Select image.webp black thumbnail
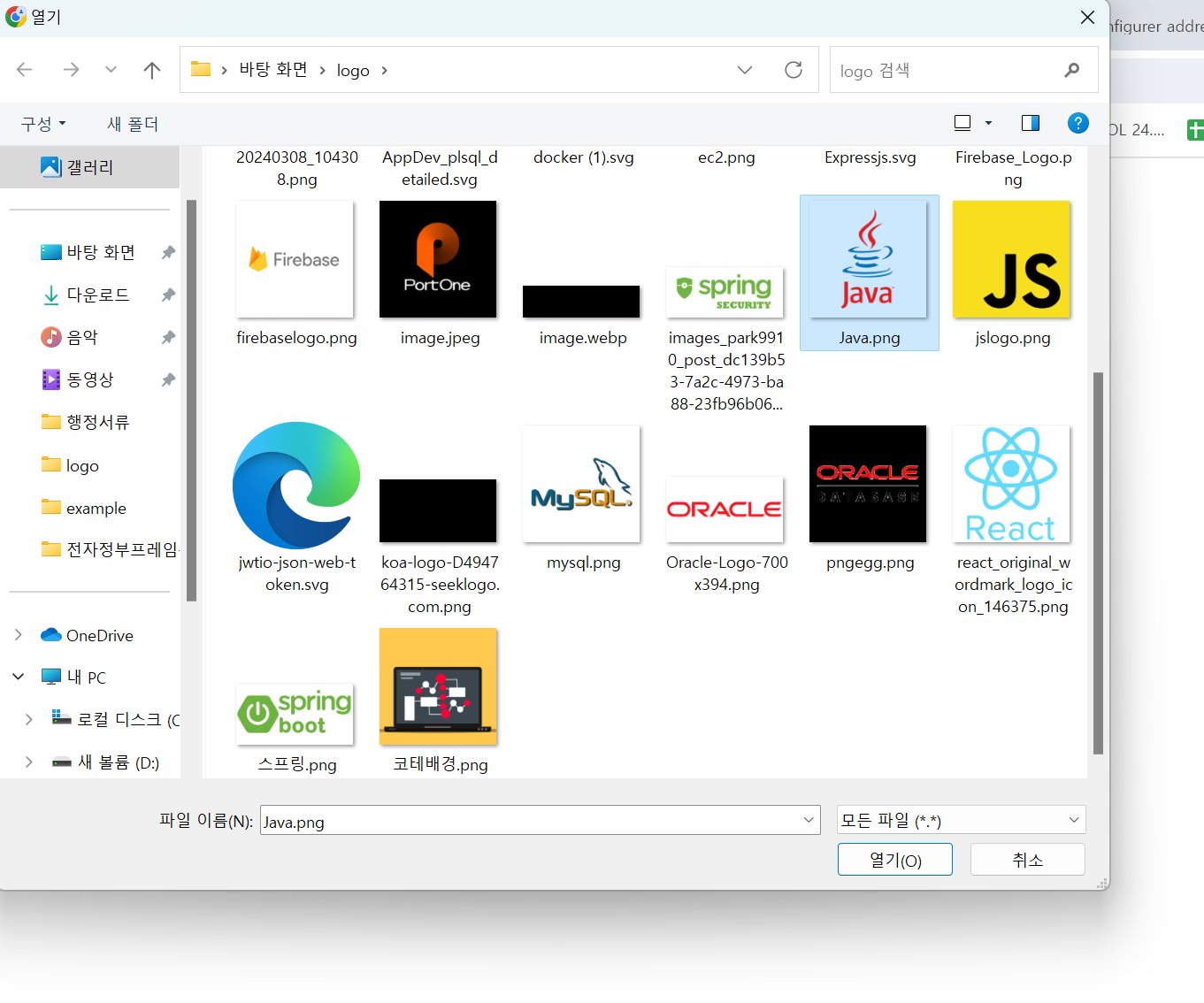Viewport: 1204px width, 1003px height. click(581, 302)
